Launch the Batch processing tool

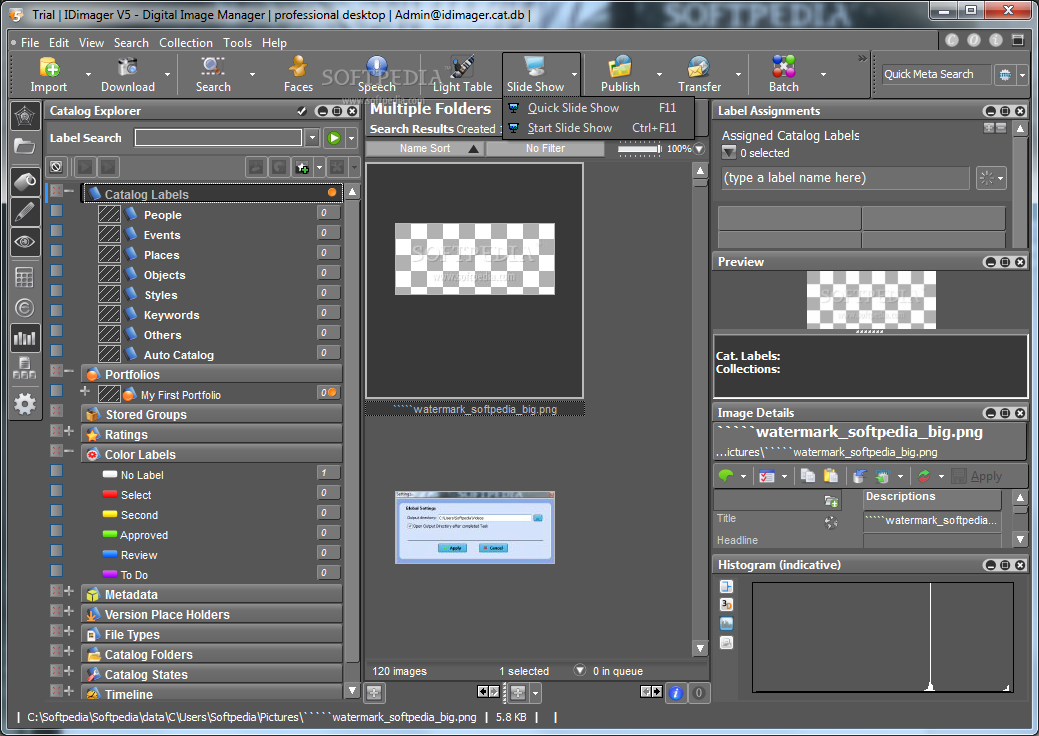coord(784,74)
